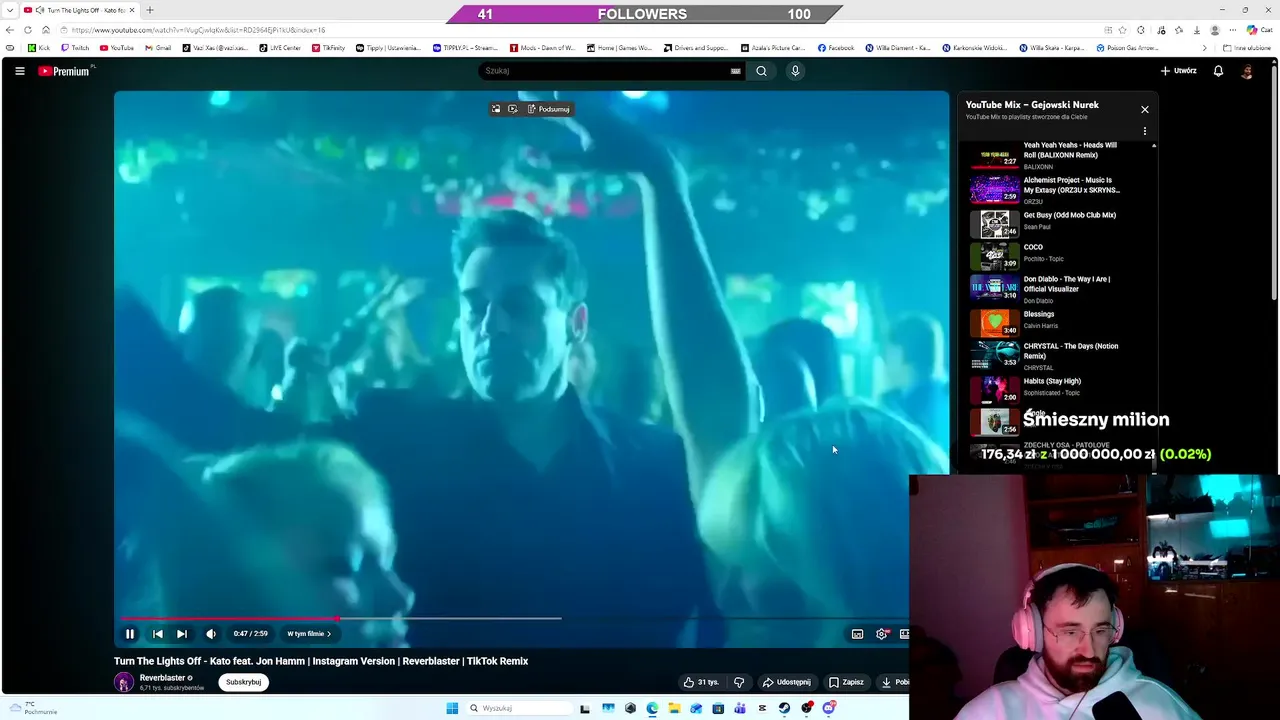Expand the bookmarks overflow chevron
1280x720 pixels.
tap(1204, 48)
